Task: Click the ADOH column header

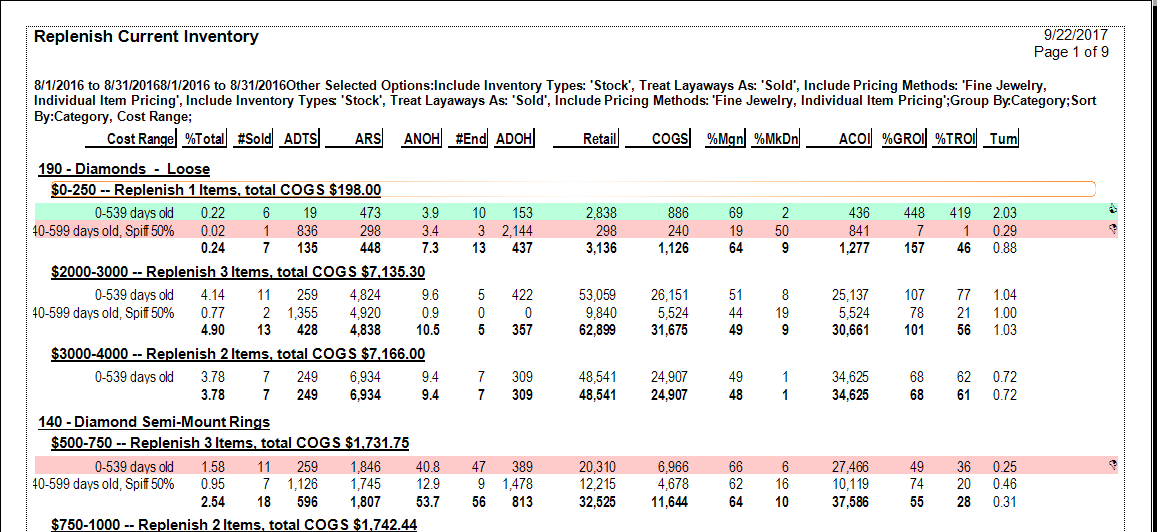Action: coord(514,139)
